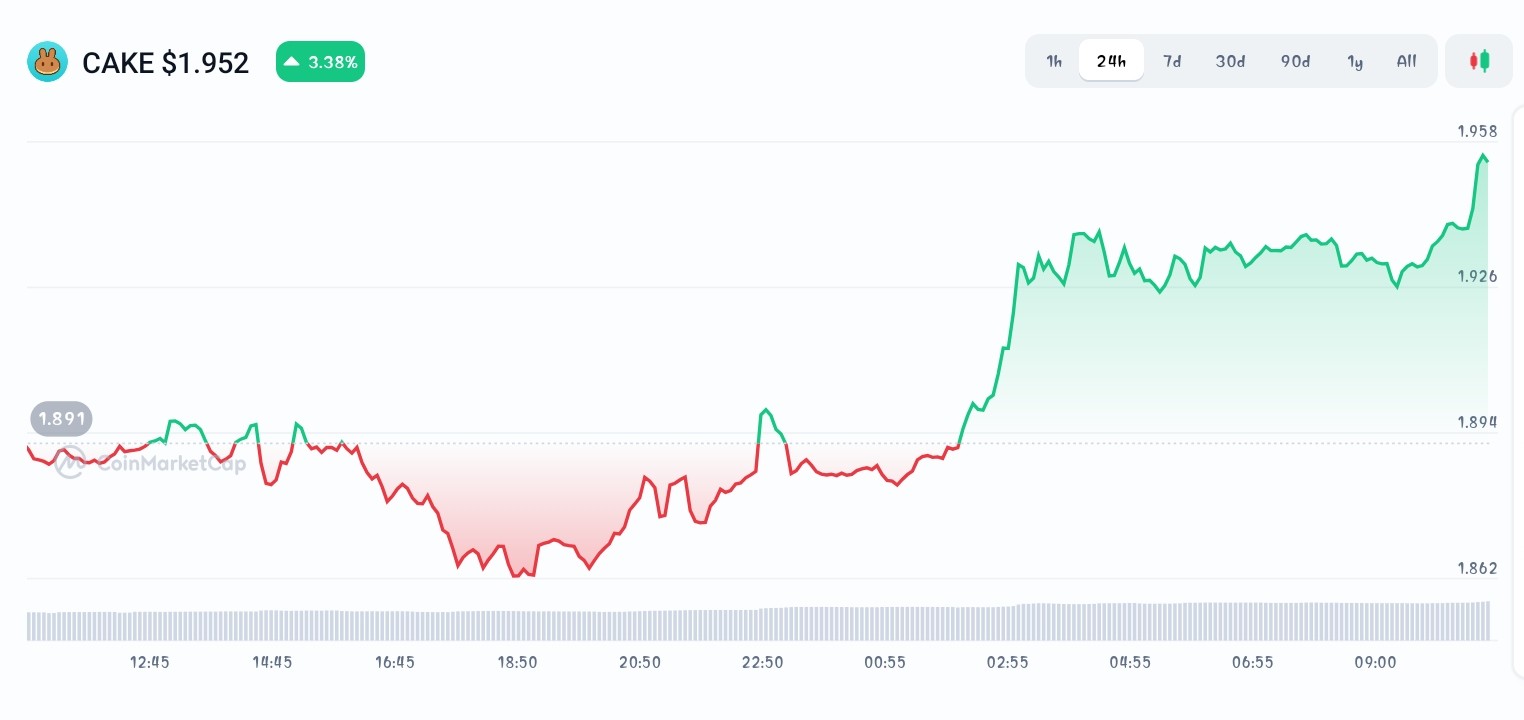Click the 16:45 time axis label

[x=395, y=662]
